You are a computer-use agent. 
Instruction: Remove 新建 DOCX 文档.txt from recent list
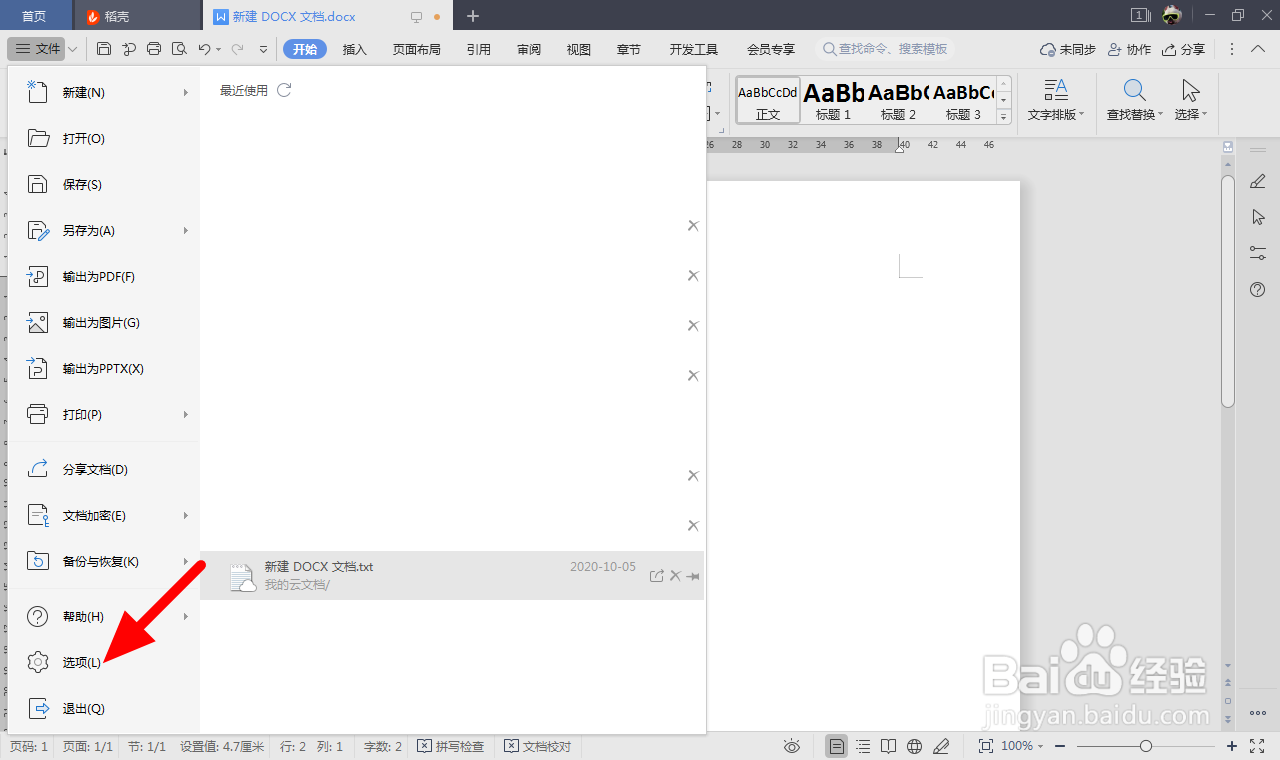point(675,576)
